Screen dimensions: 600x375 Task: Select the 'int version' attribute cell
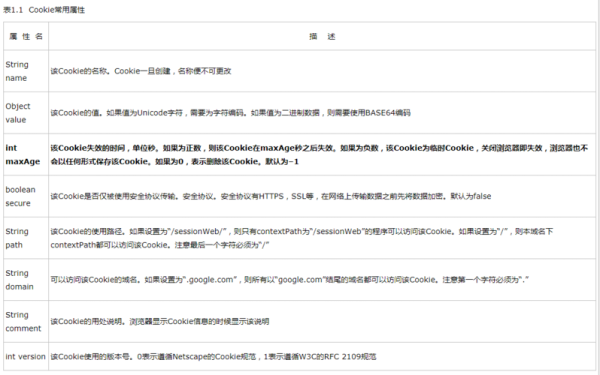click(x=25, y=357)
